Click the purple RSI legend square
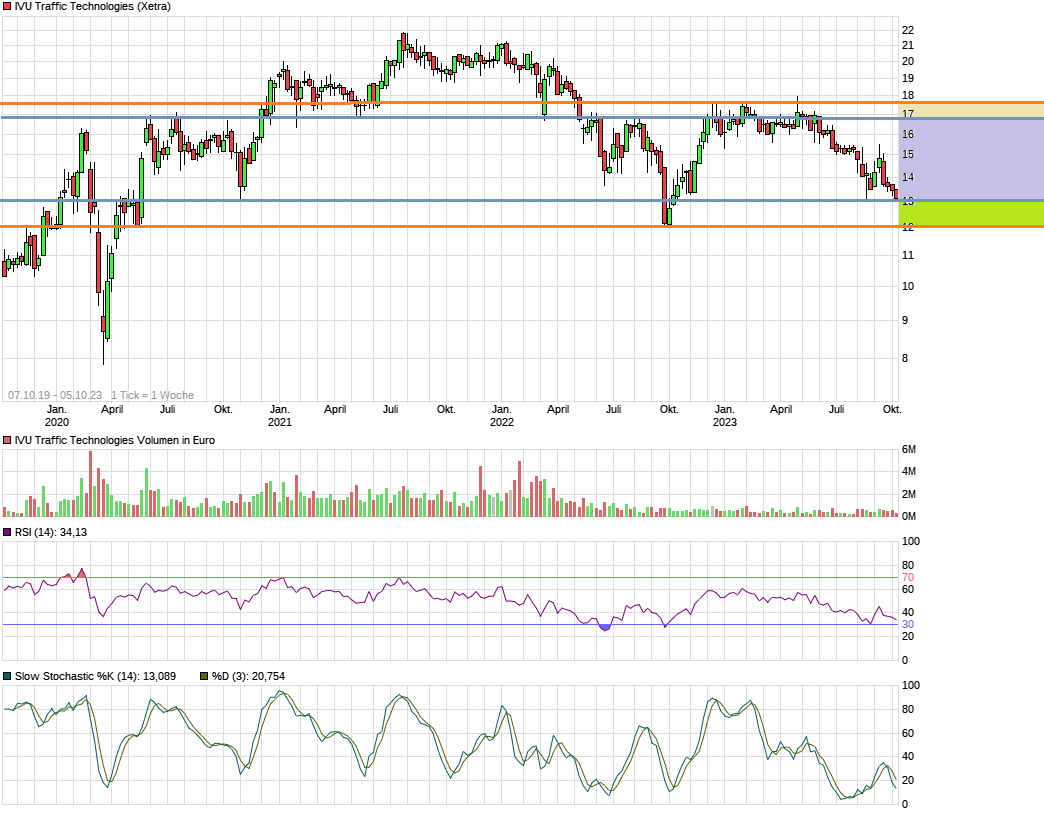Viewport: 1044px width, 814px height. 7,532
